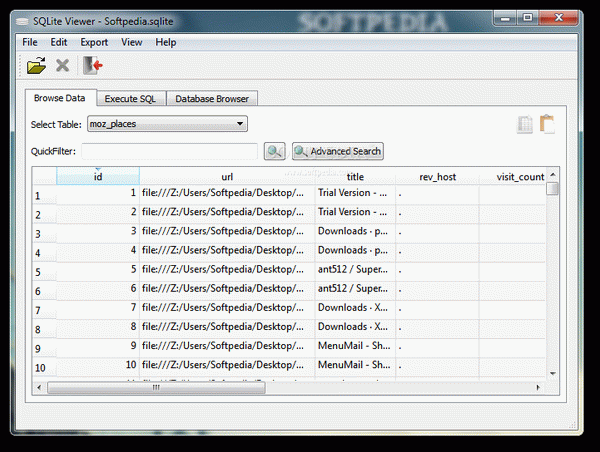The width and height of the screenshot is (600, 452).
Task: Run the QuickFilter magnifier search button
Action: tap(274, 151)
